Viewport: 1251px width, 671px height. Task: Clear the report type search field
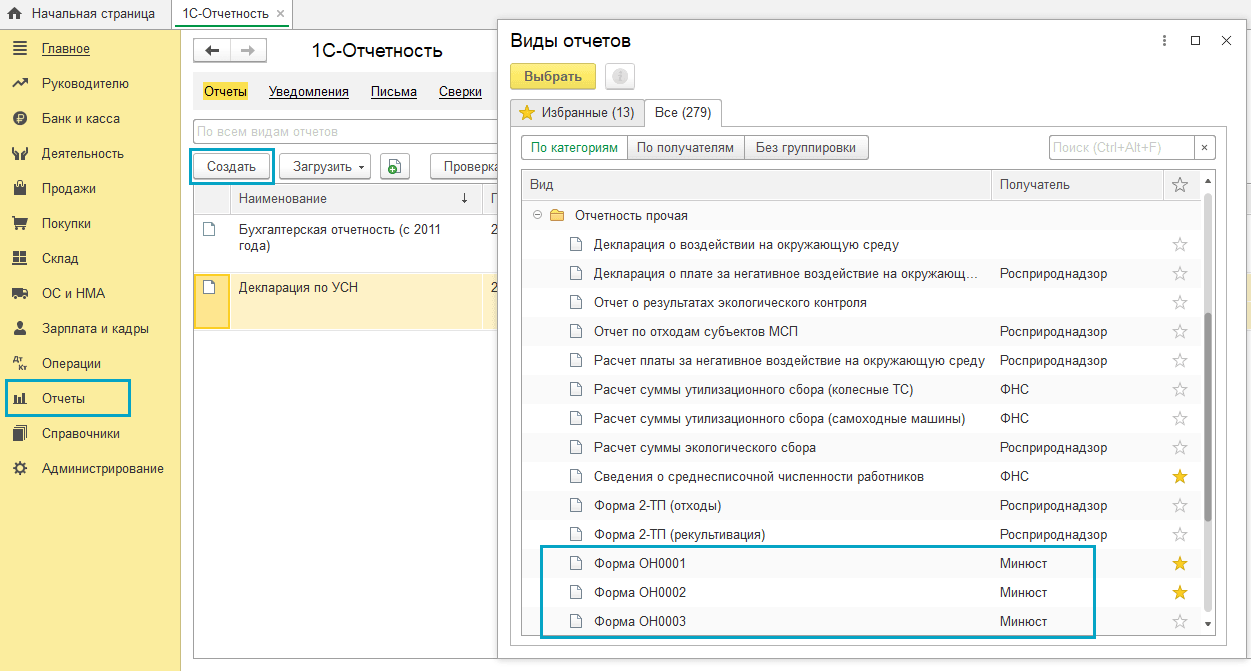coord(1205,148)
